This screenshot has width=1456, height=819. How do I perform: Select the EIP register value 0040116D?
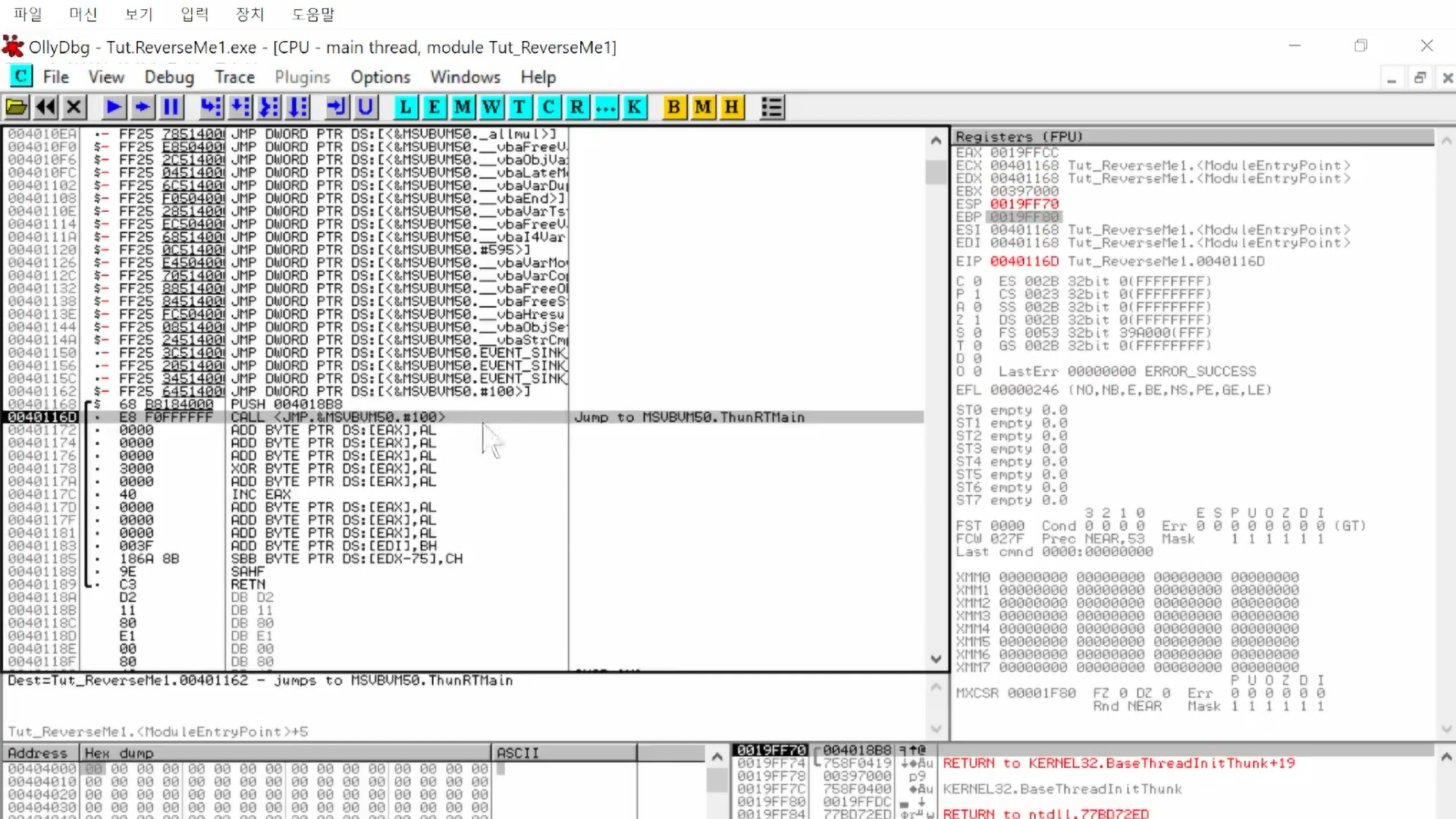(x=1024, y=261)
